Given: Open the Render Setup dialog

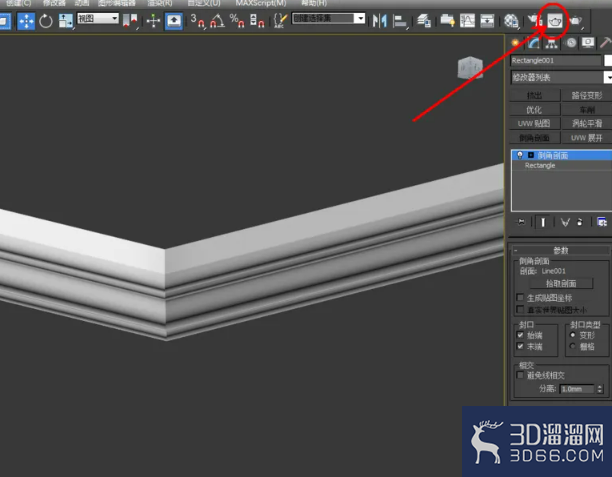Looking at the screenshot, I should 534,21.
